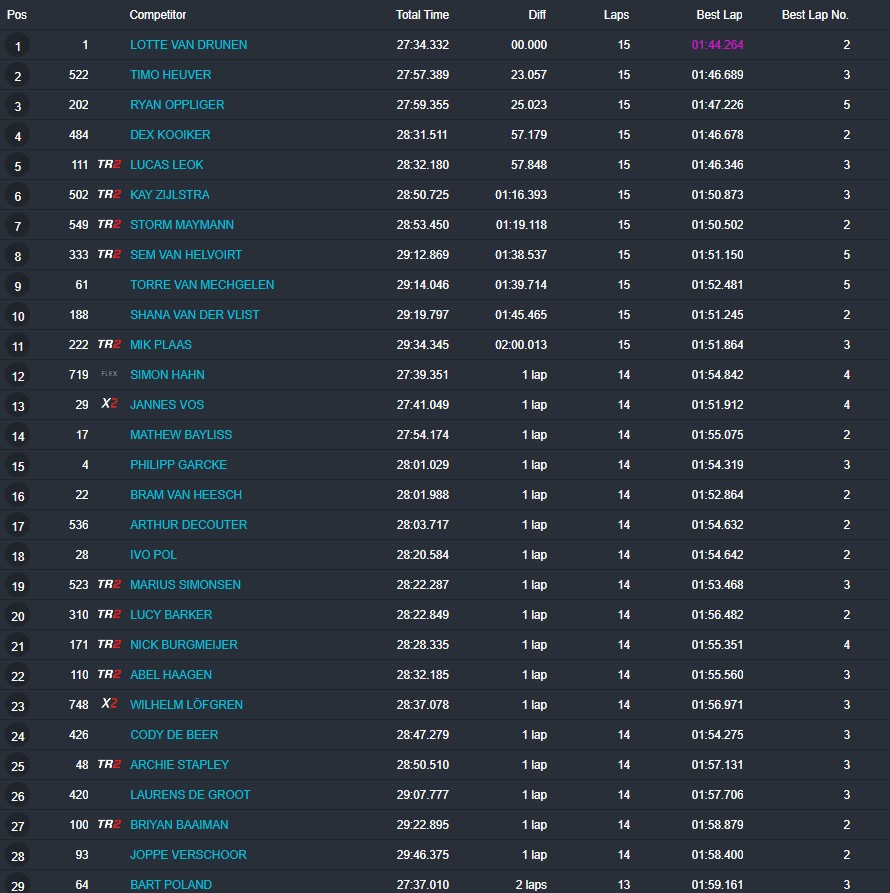
Task: Click the TR2 icon beside Lucas Leok
Action: pyautogui.click(x=109, y=165)
